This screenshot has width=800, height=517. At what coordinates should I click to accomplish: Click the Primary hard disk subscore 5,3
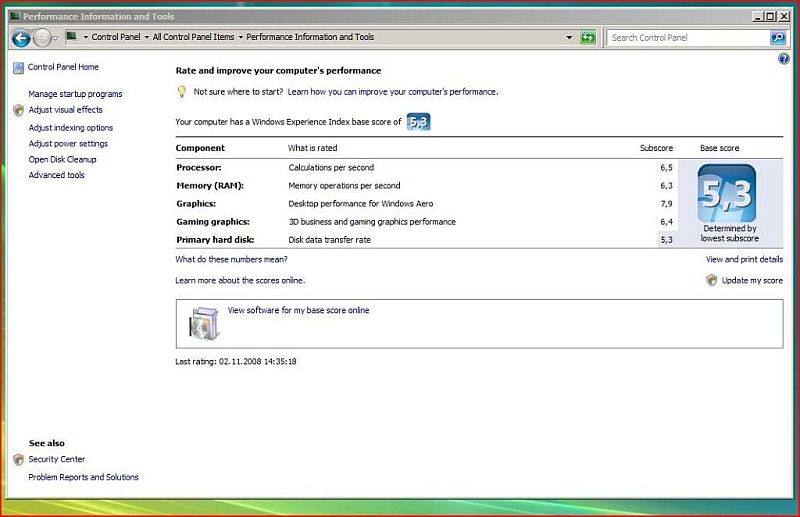[666, 240]
